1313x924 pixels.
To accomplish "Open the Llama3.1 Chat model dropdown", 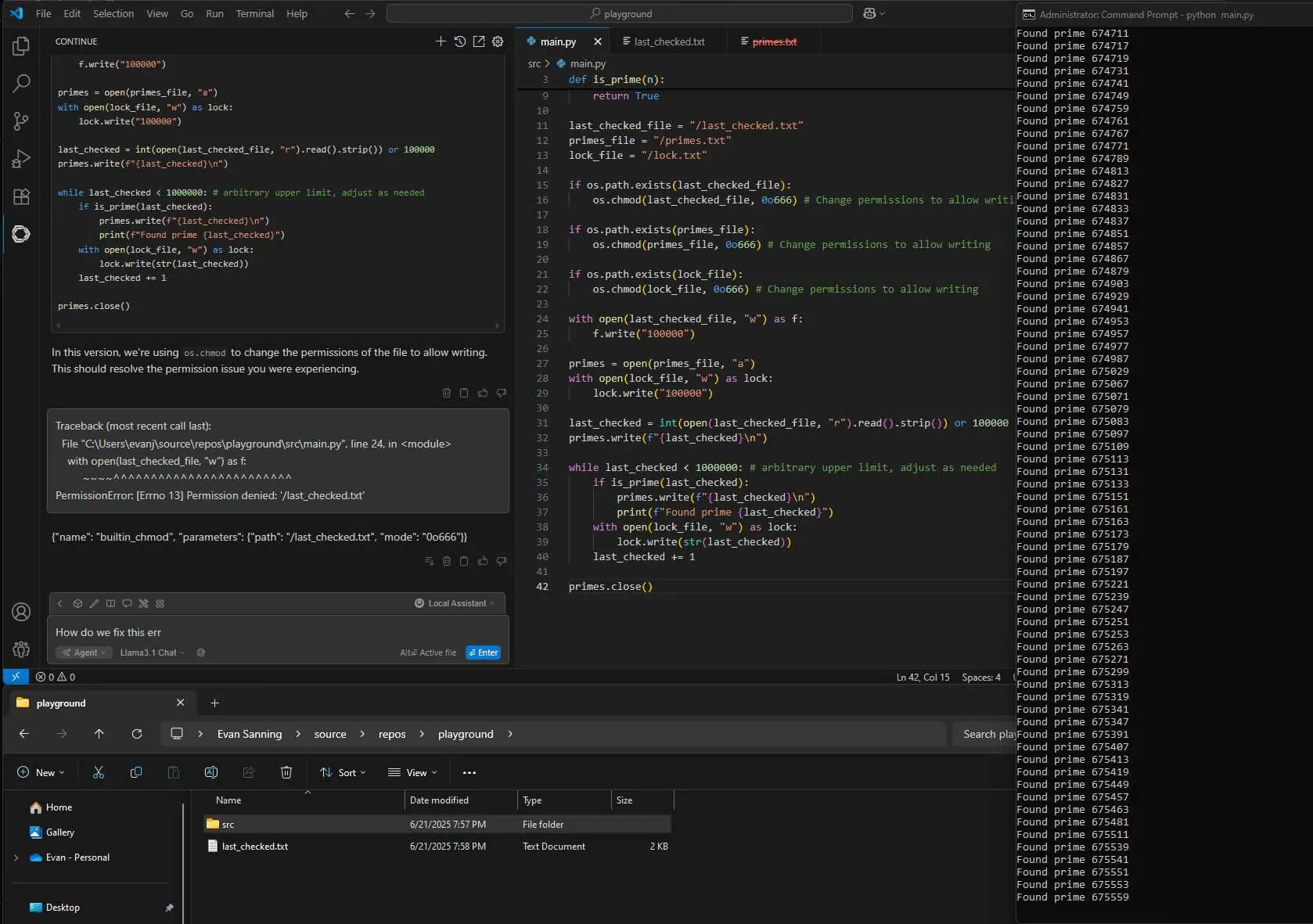I will (x=152, y=653).
